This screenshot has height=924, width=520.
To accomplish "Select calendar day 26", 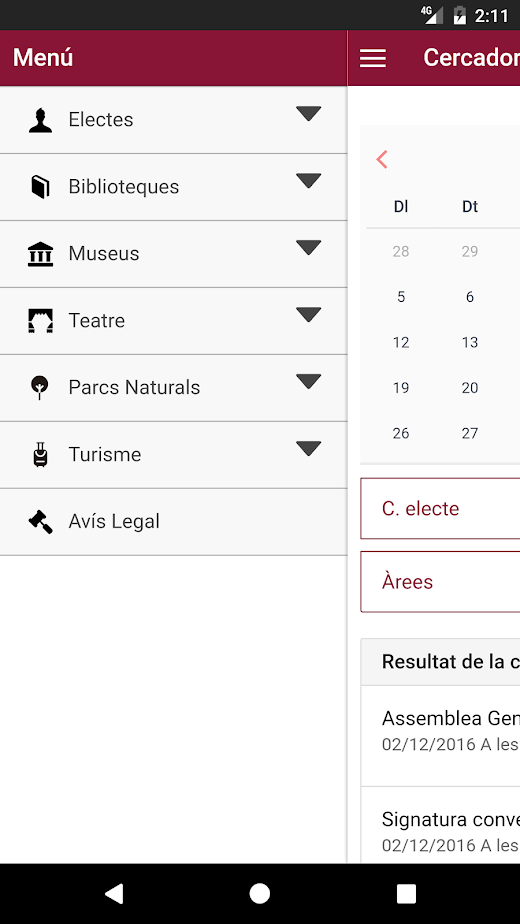I will tap(401, 434).
